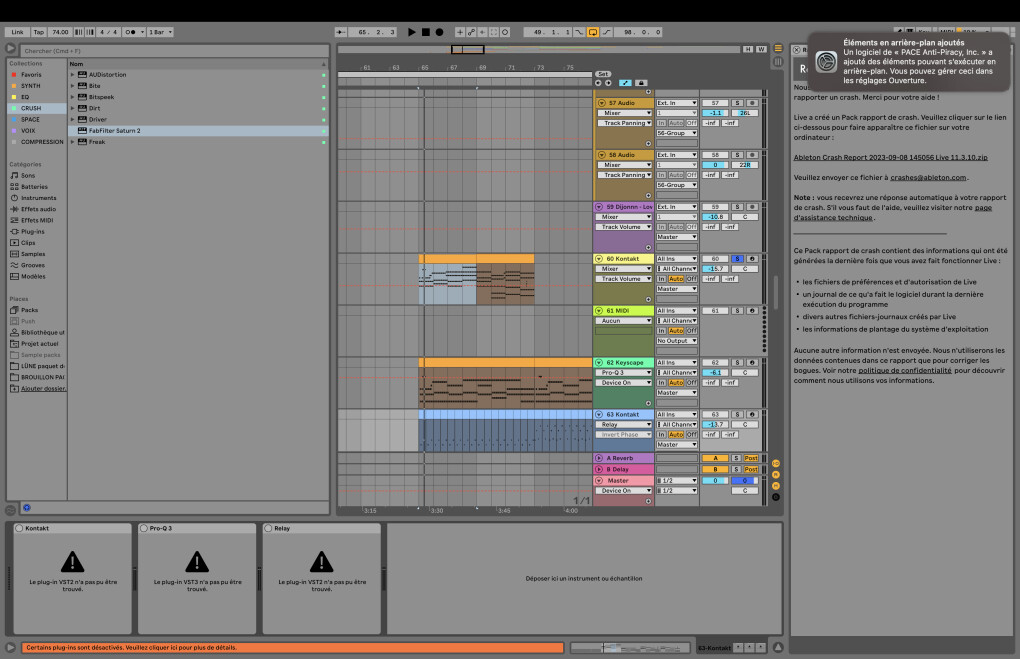Click the Stop button in transport
The width and height of the screenshot is (1020, 659).
pos(425,32)
